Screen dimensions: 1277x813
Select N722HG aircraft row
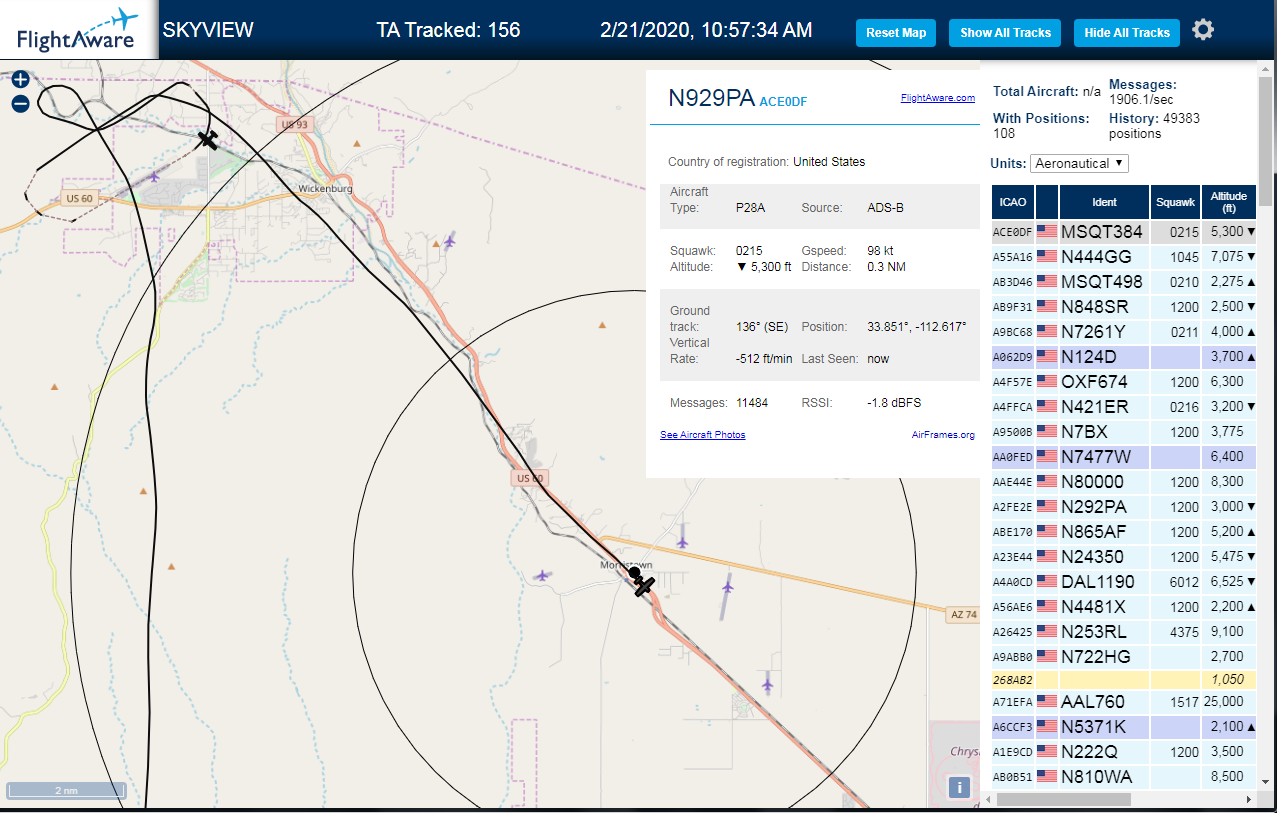[1124, 656]
